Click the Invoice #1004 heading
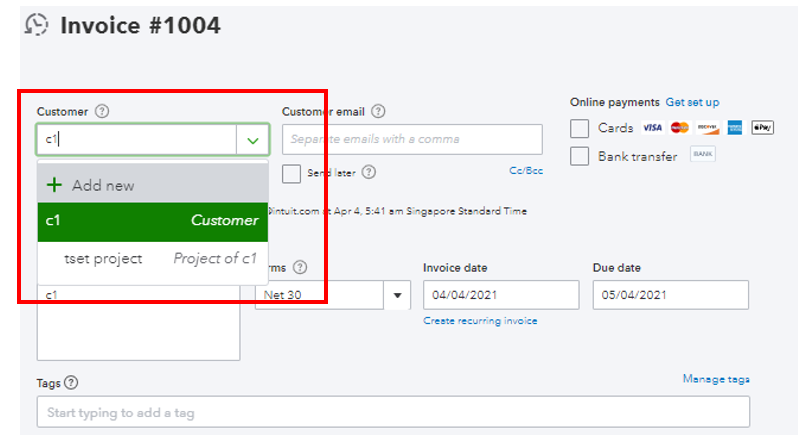This screenshot has width=798, height=435. coord(140,25)
